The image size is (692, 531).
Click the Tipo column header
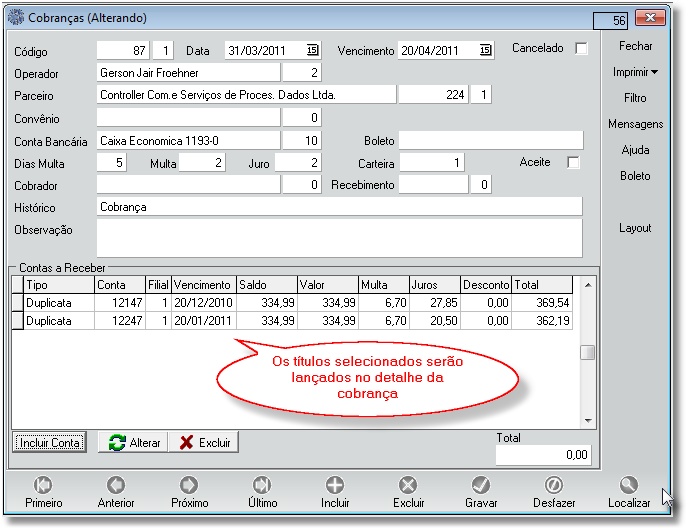coord(59,285)
